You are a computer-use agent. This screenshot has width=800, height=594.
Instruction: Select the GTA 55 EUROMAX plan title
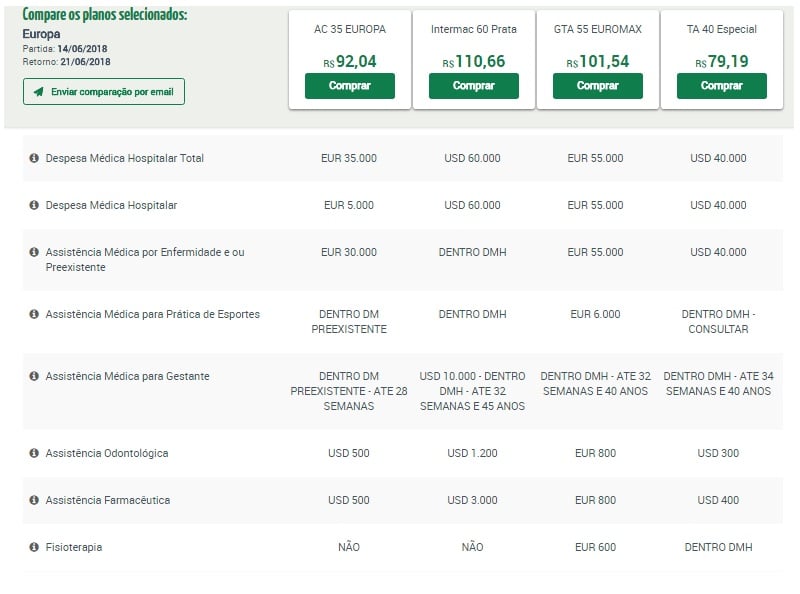pyautogui.click(x=597, y=30)
